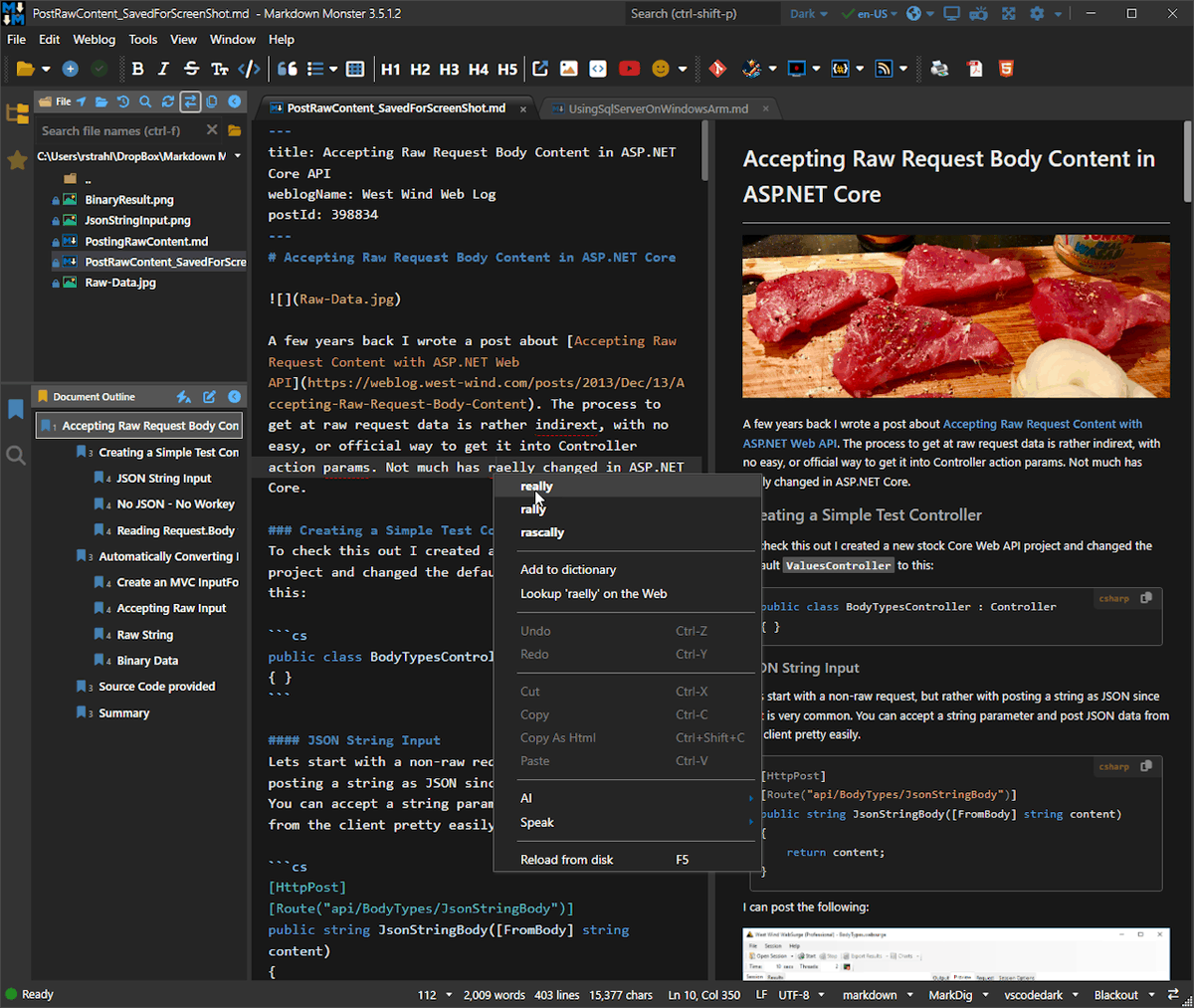Open the Favorites star panel

[17, 160]
